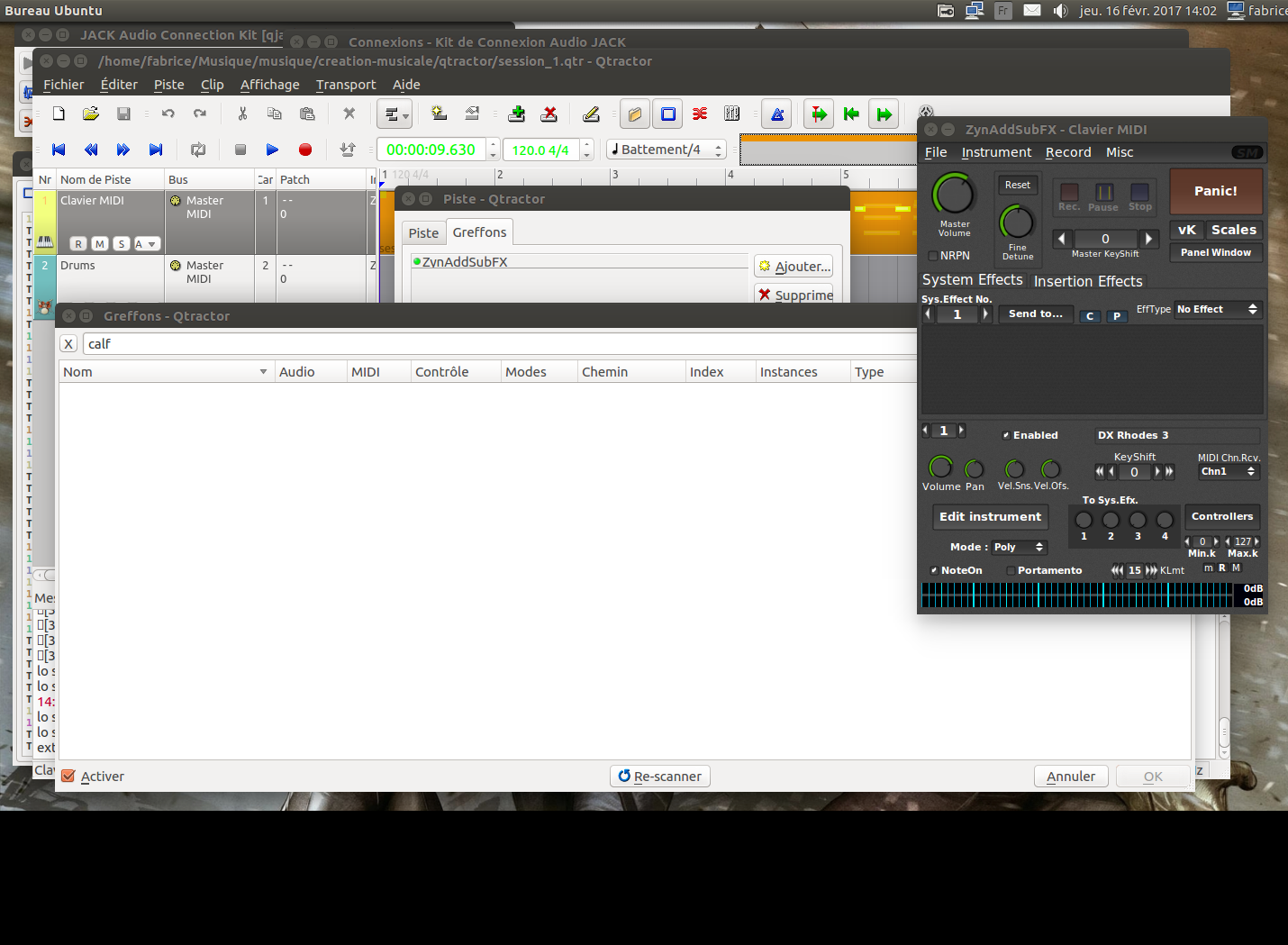Click the Ajouter... button in the Piste dialog
1288x945 pixels.
point(794,267)
